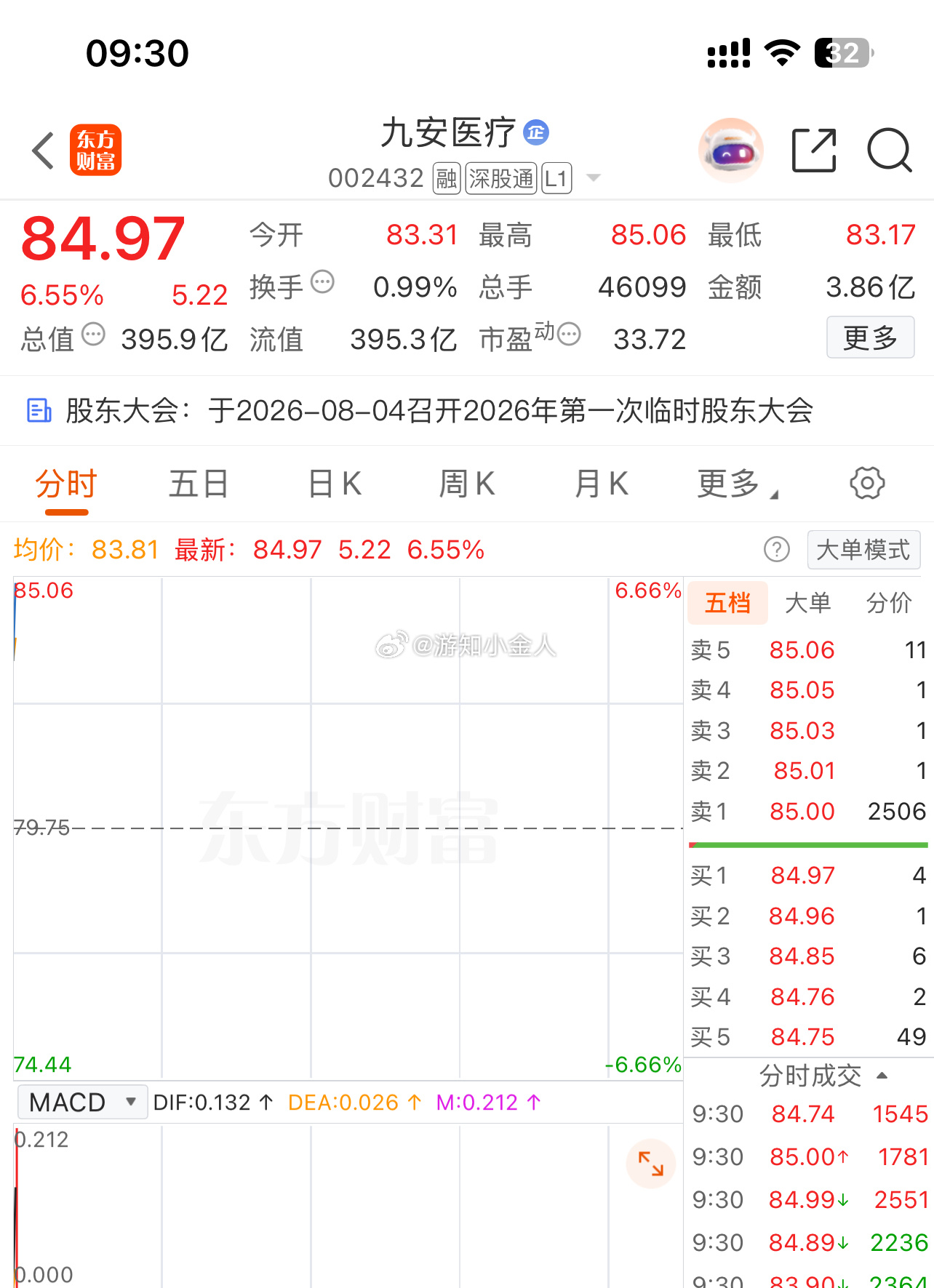The height and width of the screenshot is (1288, 934).
Task: Tap the 买5 row at 84.75
Action: [808, 1037]
